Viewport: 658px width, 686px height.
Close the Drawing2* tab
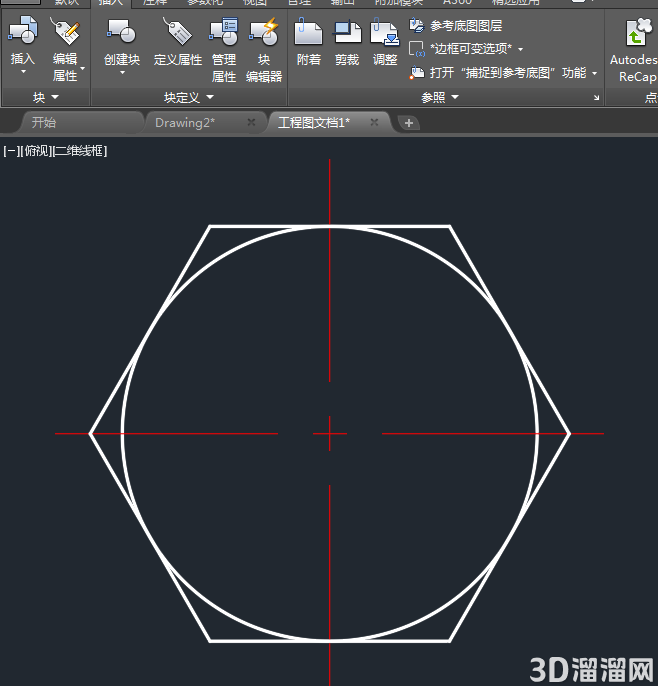251,122
